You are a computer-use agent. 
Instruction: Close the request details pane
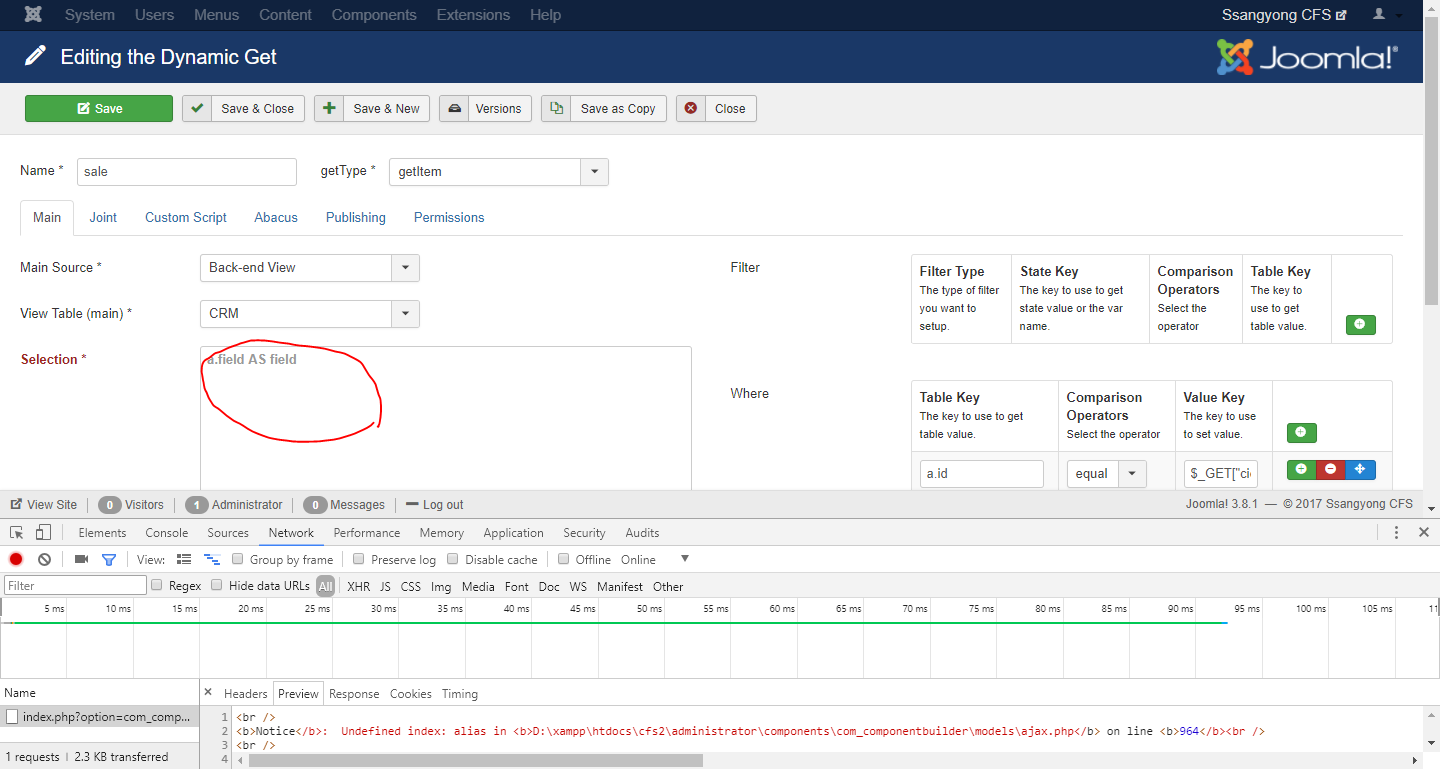[208, 692]
